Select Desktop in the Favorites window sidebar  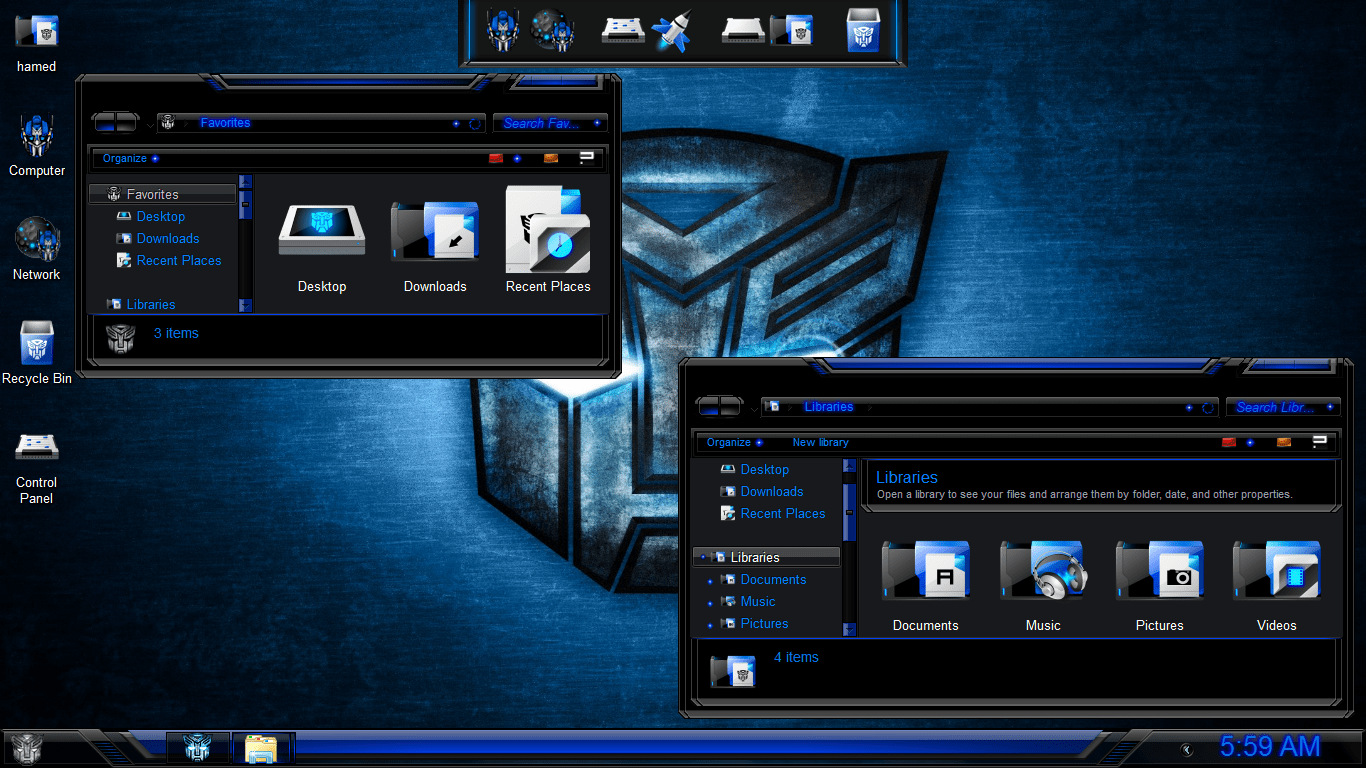pyautogui.click(x=151, y=216)
